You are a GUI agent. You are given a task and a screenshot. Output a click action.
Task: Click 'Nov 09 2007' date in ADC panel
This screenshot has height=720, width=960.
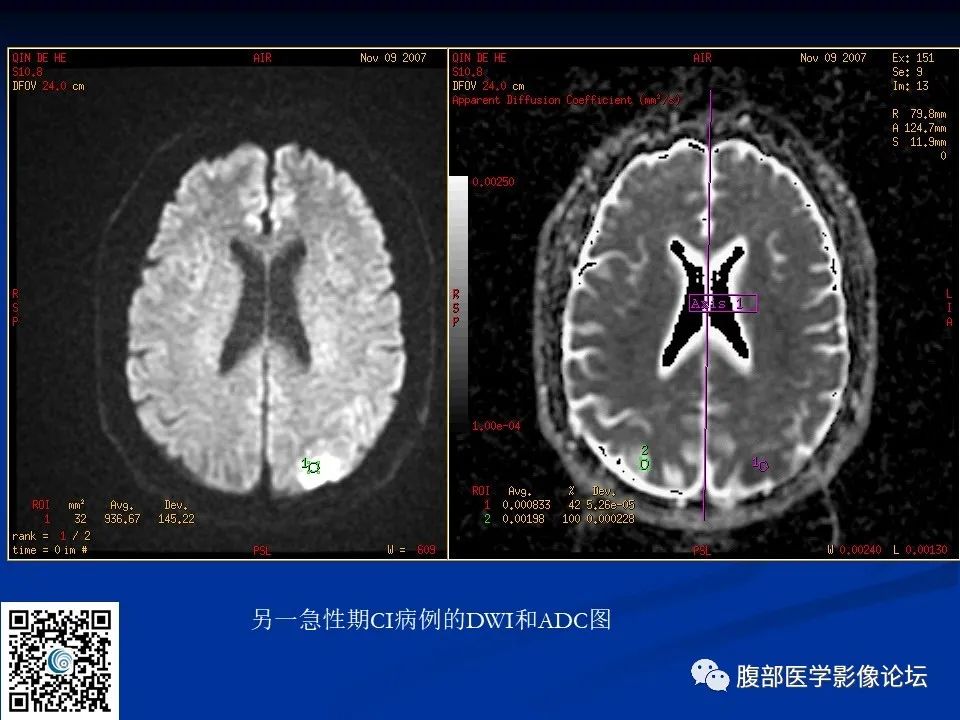click(833, 58)
